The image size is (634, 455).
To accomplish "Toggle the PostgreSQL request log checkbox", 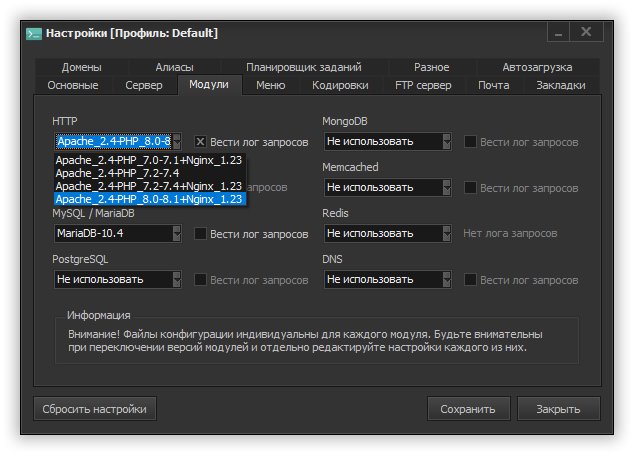I will (x=201, y=279).
